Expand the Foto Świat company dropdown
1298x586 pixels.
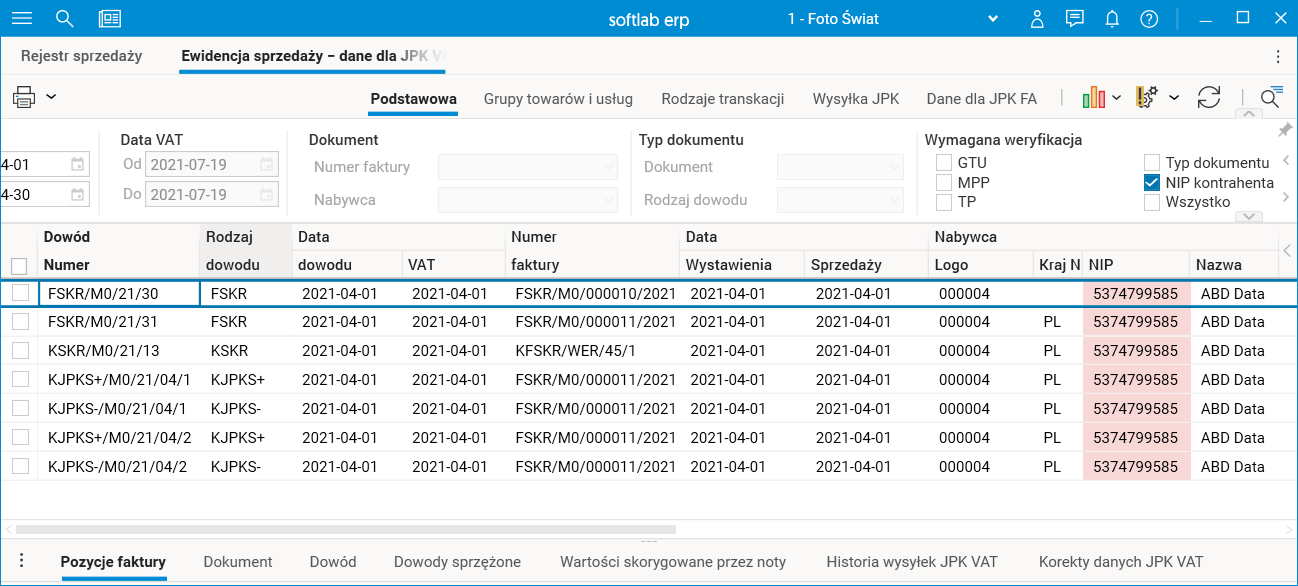coord(993,19)
